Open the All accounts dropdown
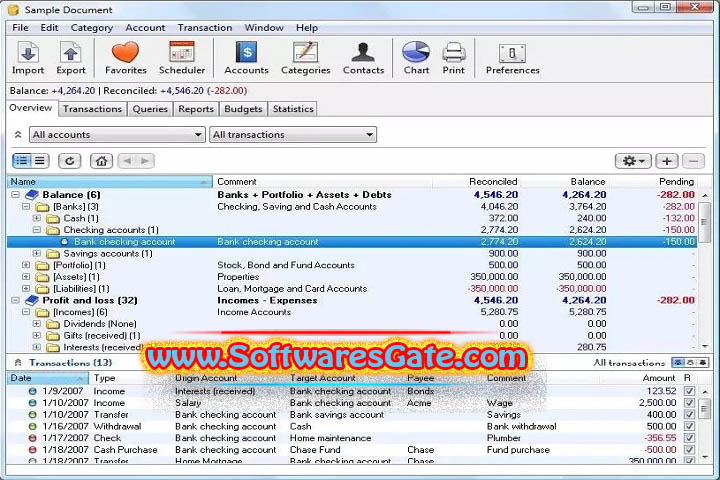 [x=117, y=135]
